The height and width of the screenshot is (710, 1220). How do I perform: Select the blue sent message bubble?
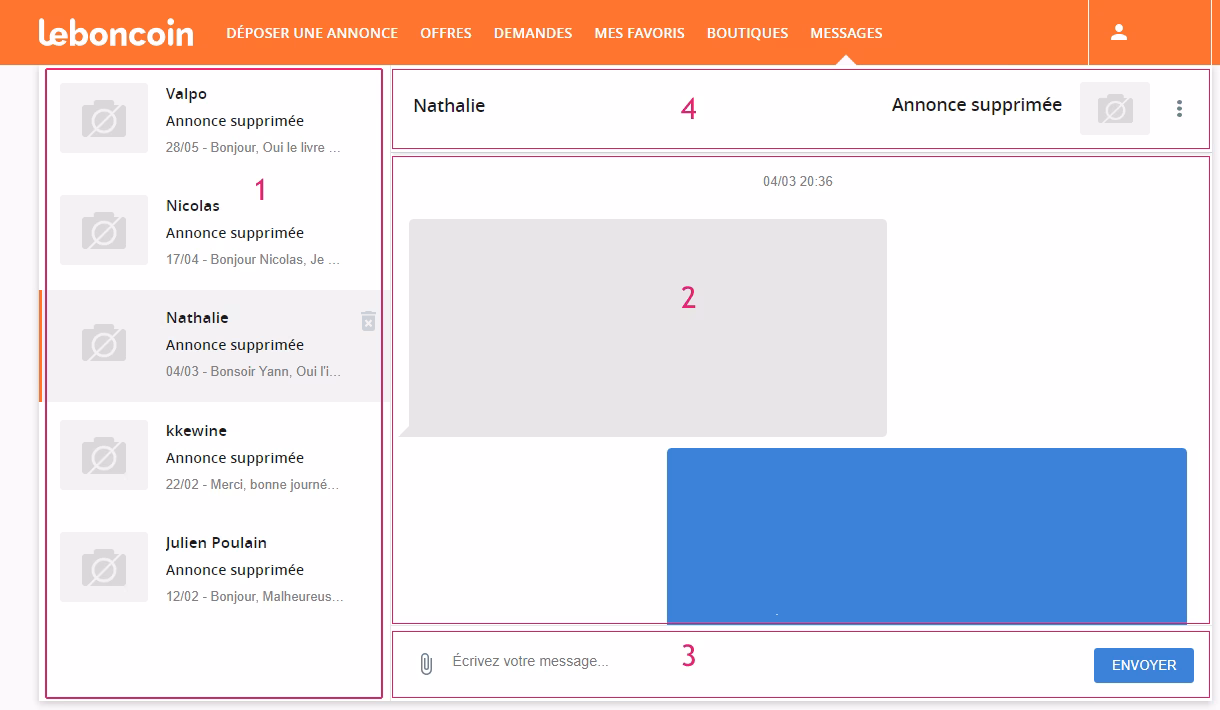point(926,535)
